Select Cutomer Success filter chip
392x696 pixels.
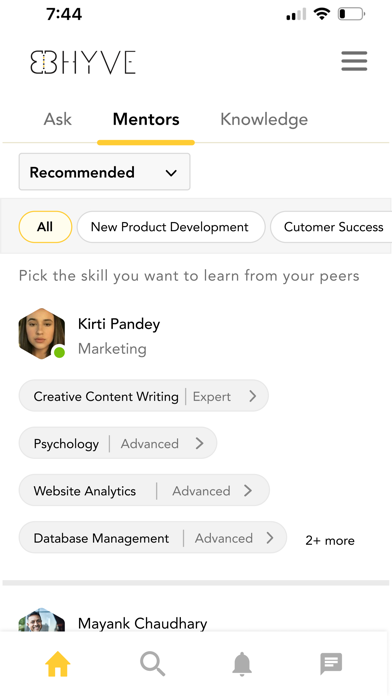tap(332, 227)
